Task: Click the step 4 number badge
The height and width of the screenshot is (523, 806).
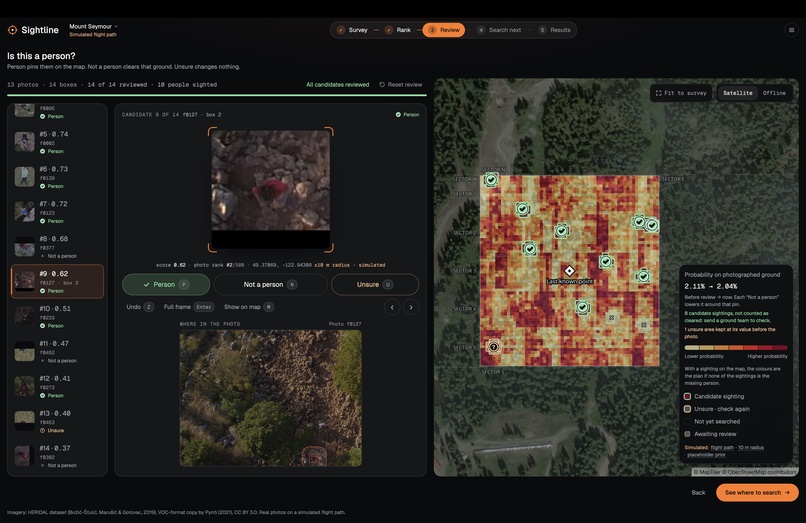Action: point(481,30)
